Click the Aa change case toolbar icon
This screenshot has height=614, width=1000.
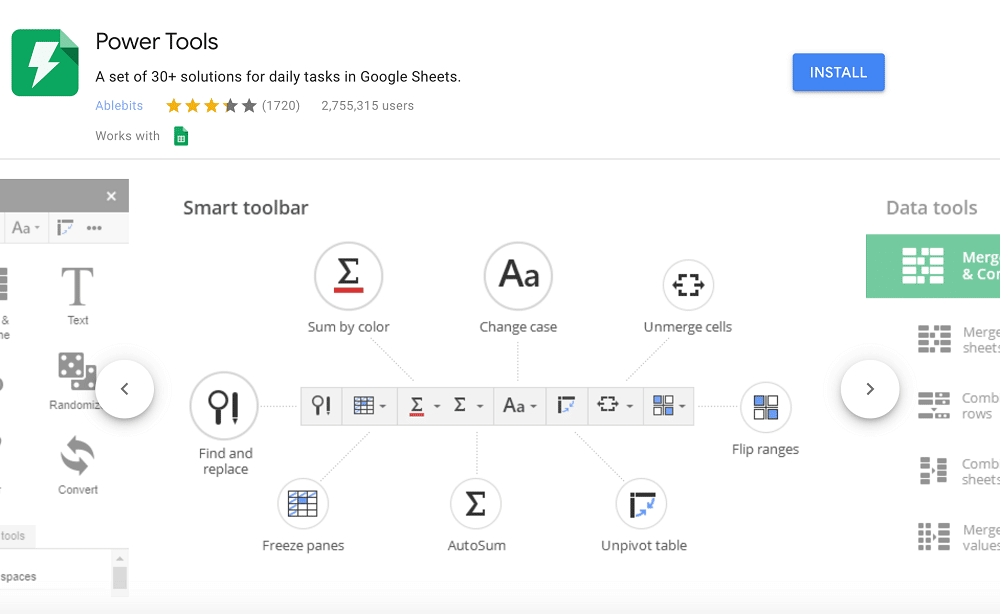pyautogui.click(x=514, y=406)
